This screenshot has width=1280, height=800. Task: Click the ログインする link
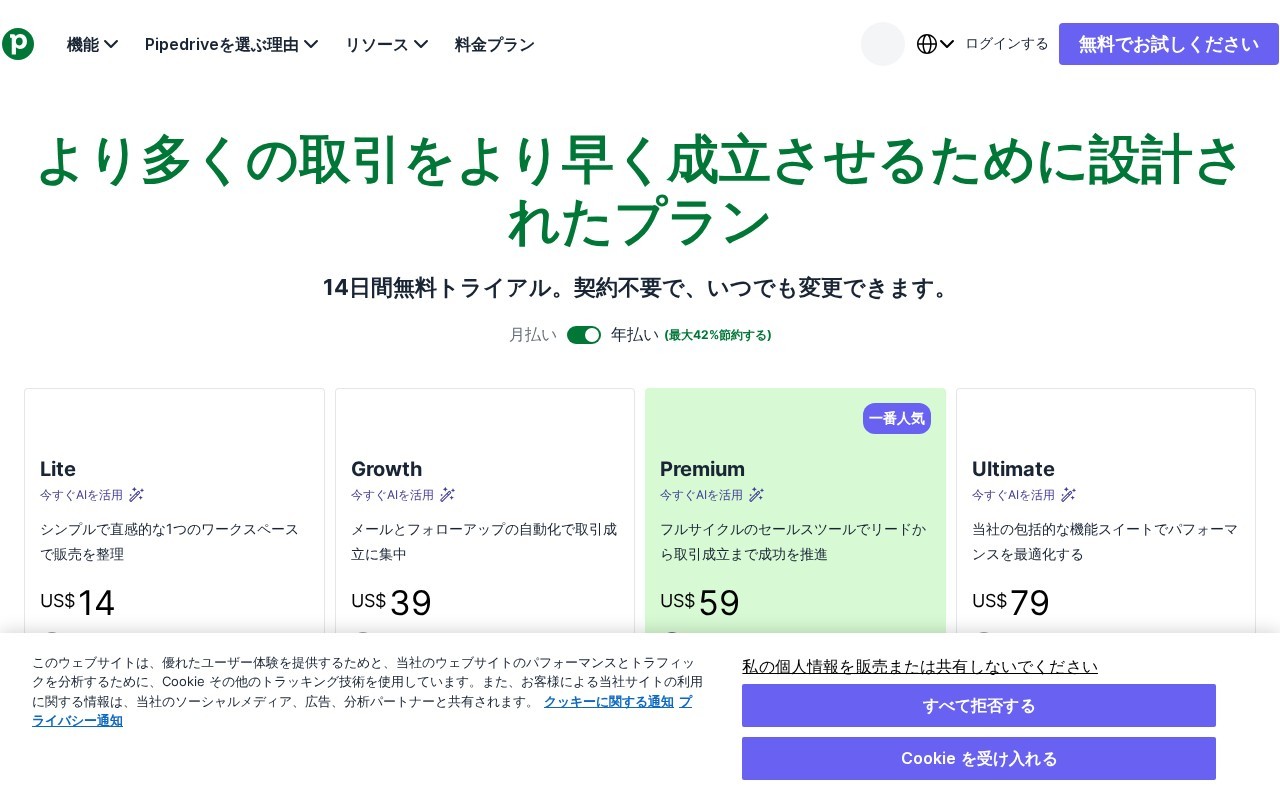point(1007,44)
